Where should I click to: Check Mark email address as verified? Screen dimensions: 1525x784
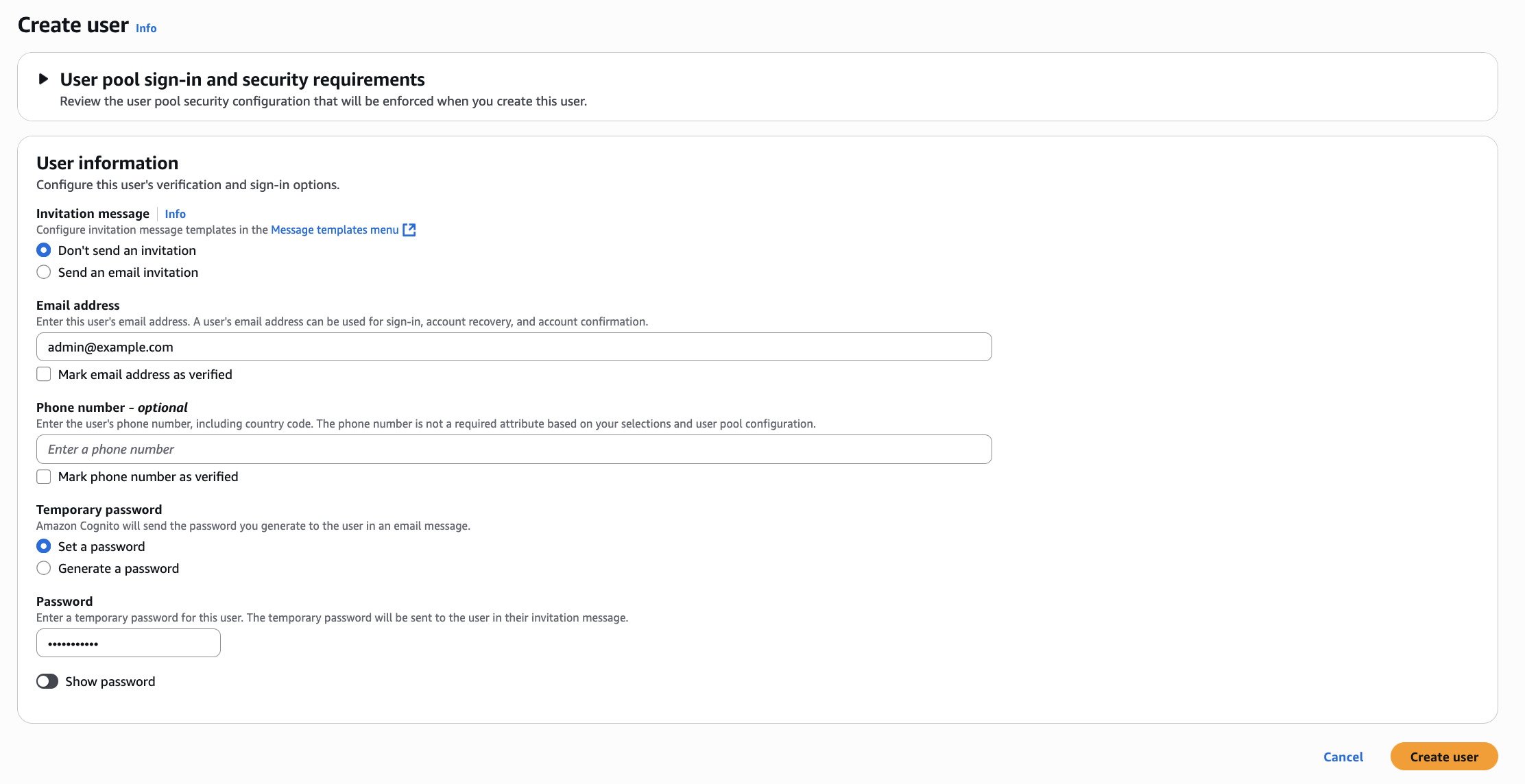pos(43,374)
